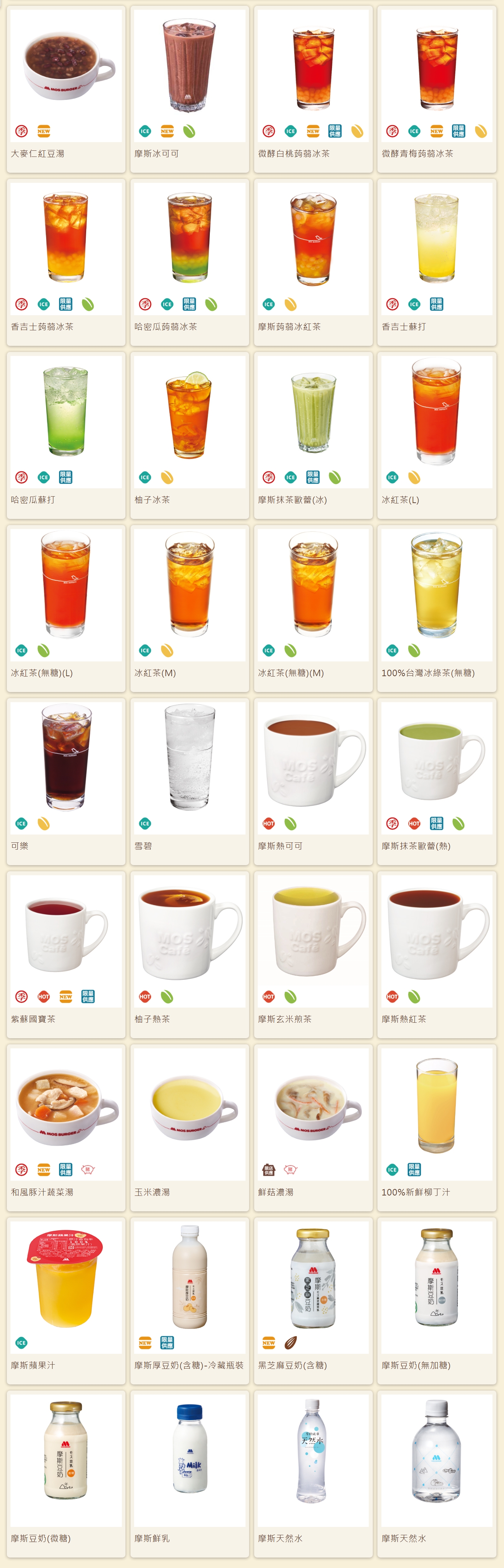Click the limited supply badge under 100%新鮮柳丁汁
Screen dimensions: 504x1568
(x=414, y=1170)
